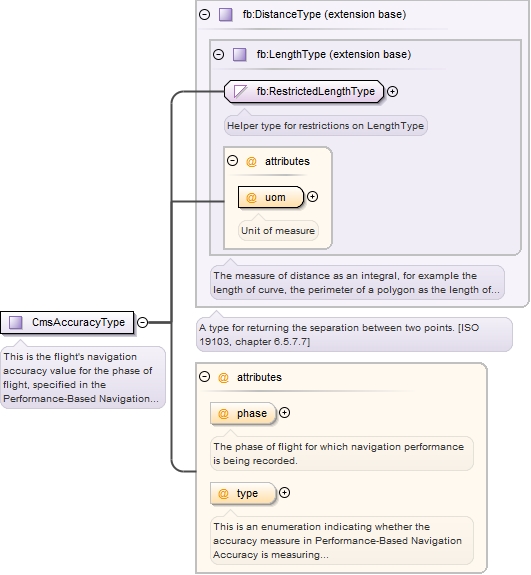The width and height of the screenshot is (531, 575).
Task: Expand the type attribute details
Action: click(x=284, y=493)
